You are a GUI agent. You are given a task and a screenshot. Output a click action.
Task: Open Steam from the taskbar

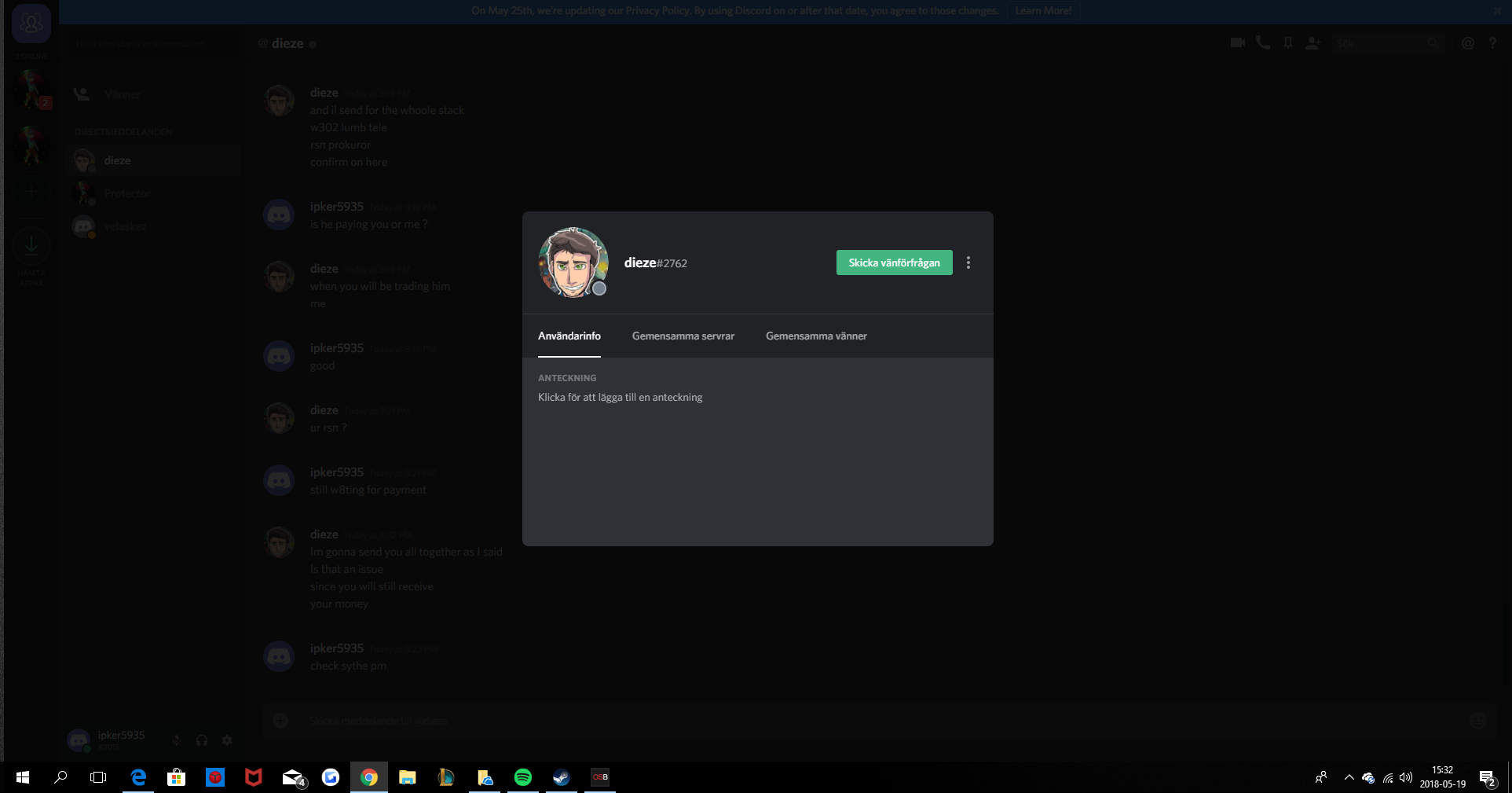tap(561, 777)
